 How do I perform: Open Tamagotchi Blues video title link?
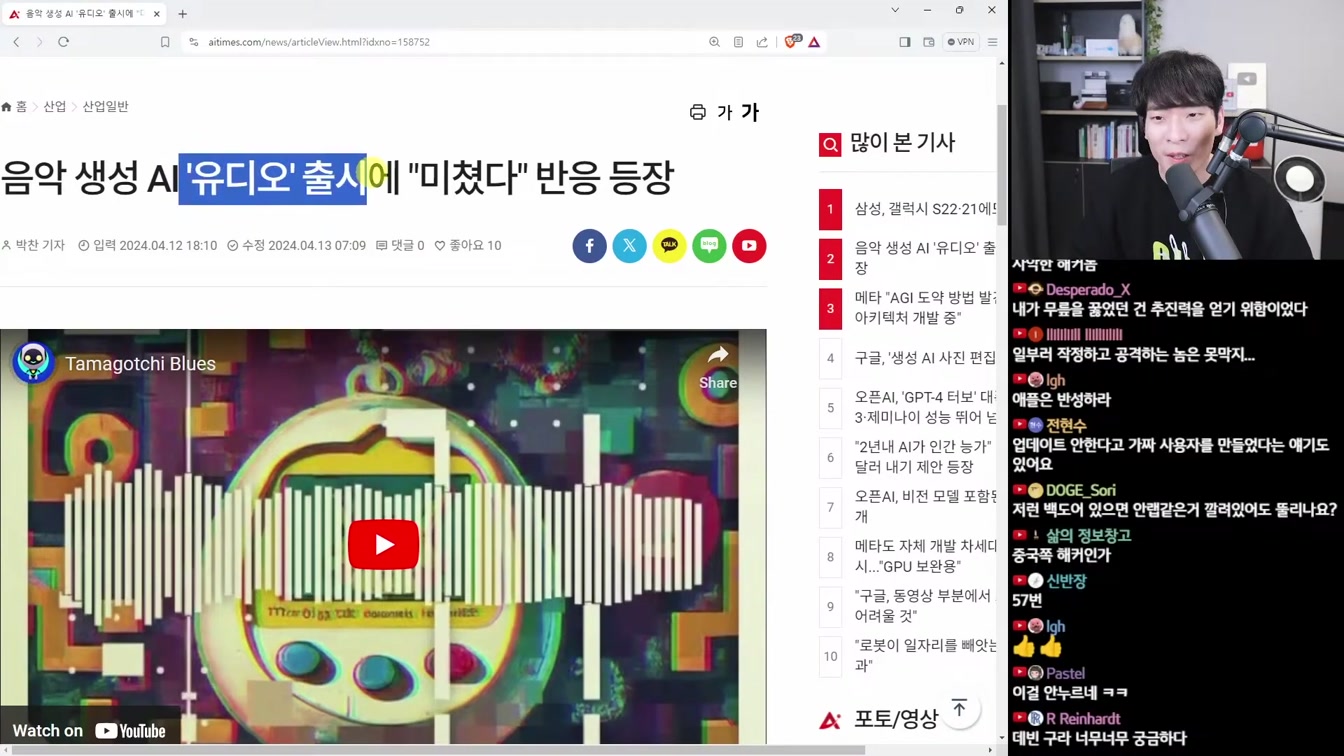click(x=140, y=364)
